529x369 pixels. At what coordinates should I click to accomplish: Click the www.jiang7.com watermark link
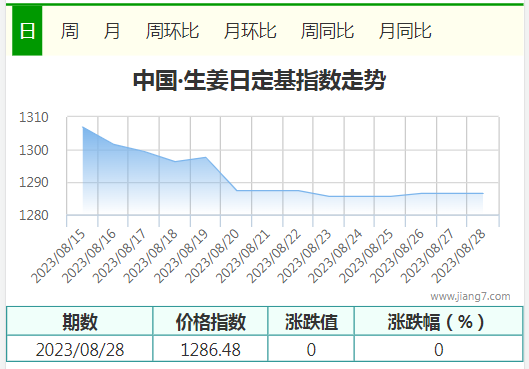(470, 296)
